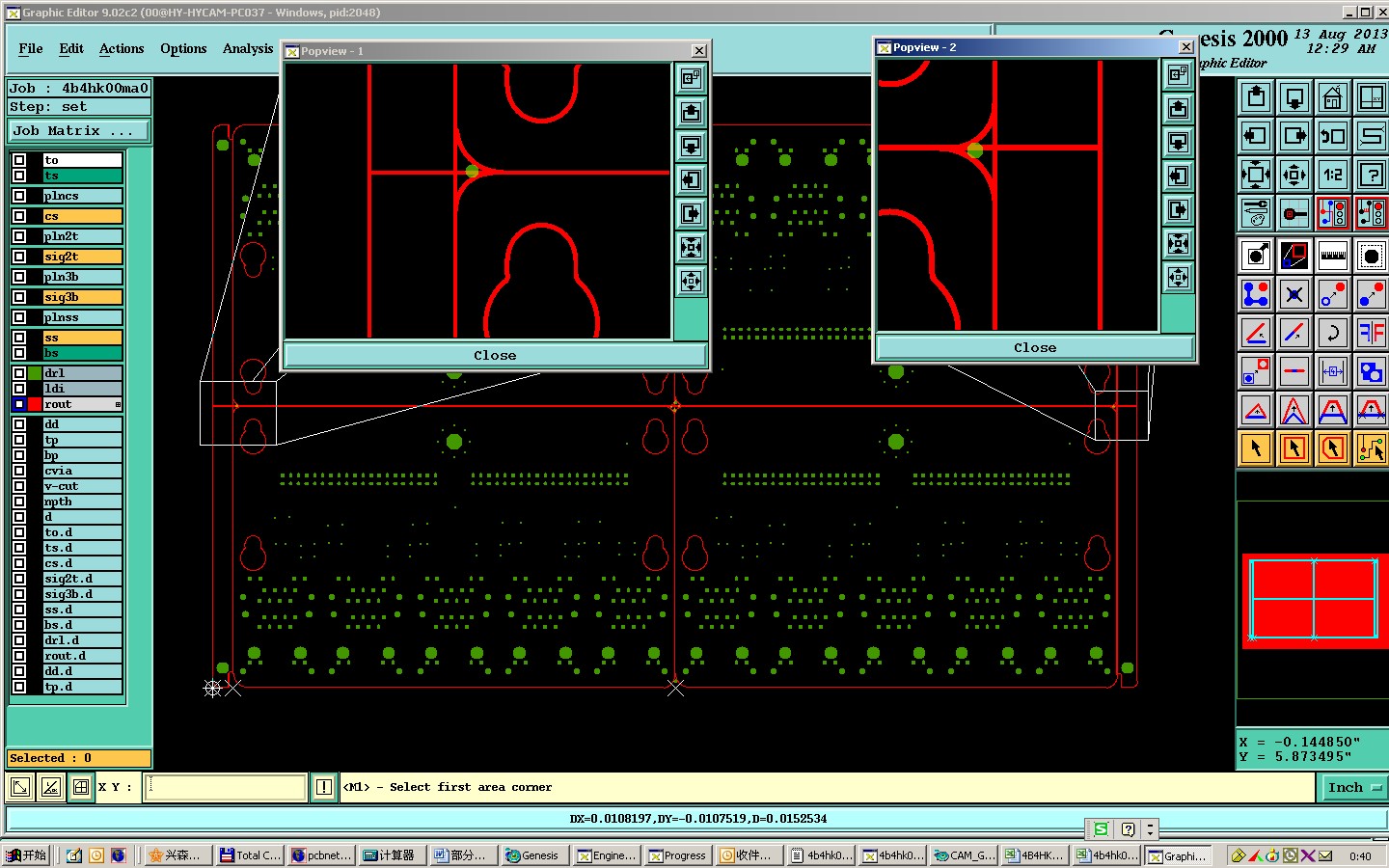This screenshot has height=868, width=1389.
Task: Click Close in Popview - 1
Action: coord(495,355)
